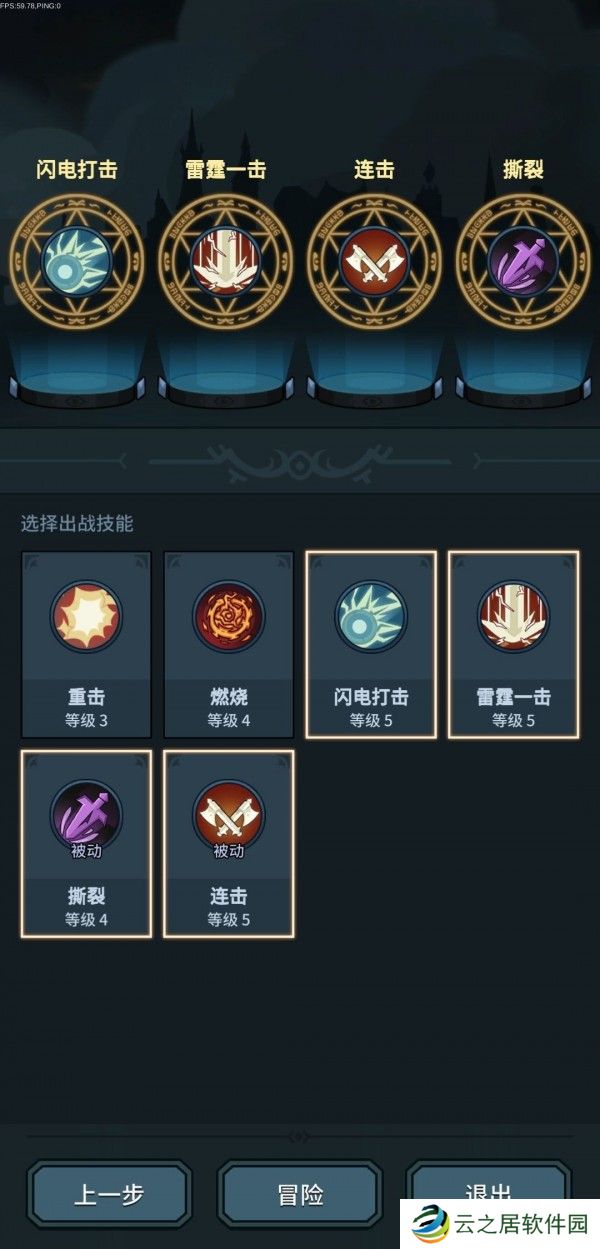The height and width of the screenshot is (1249, 600).
Task: Click the 闪电打击 icon in the grid
Action: (x=371, y=617)
